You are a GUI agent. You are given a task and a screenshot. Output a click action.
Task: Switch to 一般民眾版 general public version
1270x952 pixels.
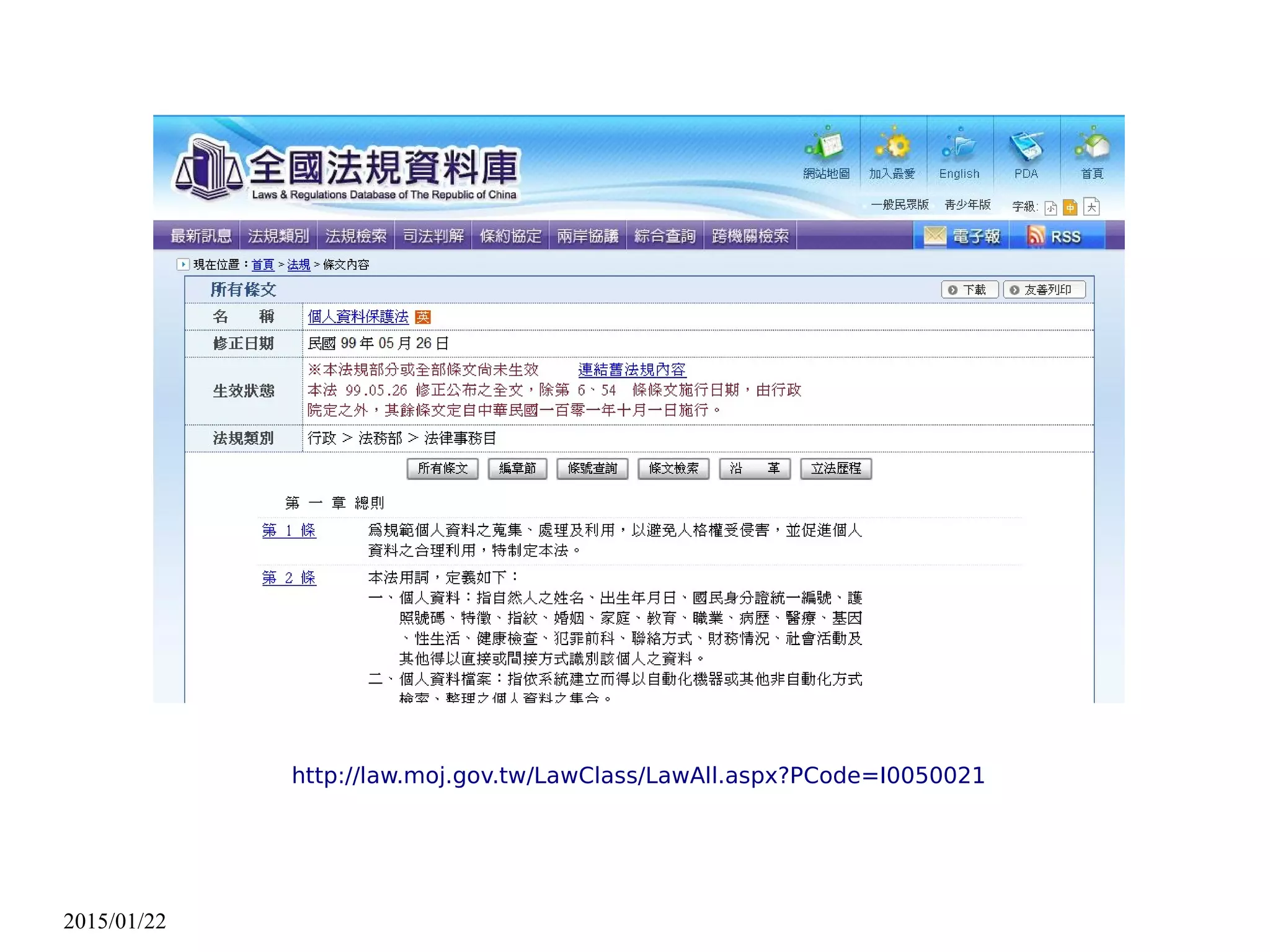(900, 205)
